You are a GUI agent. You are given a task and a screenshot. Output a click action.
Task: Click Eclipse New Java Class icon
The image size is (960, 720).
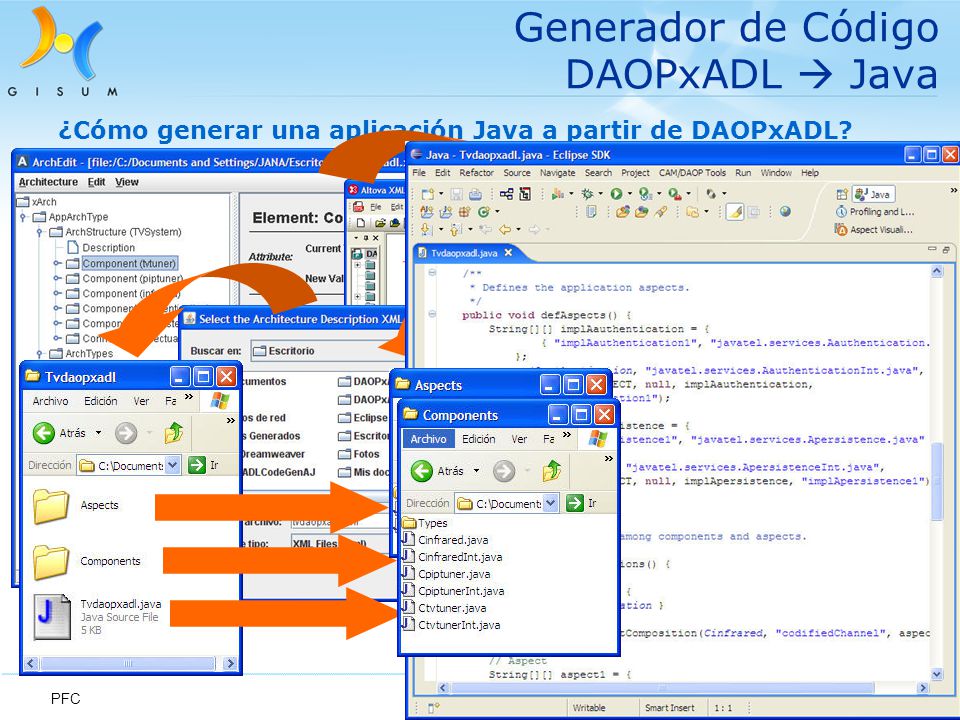tap(484, 211)
